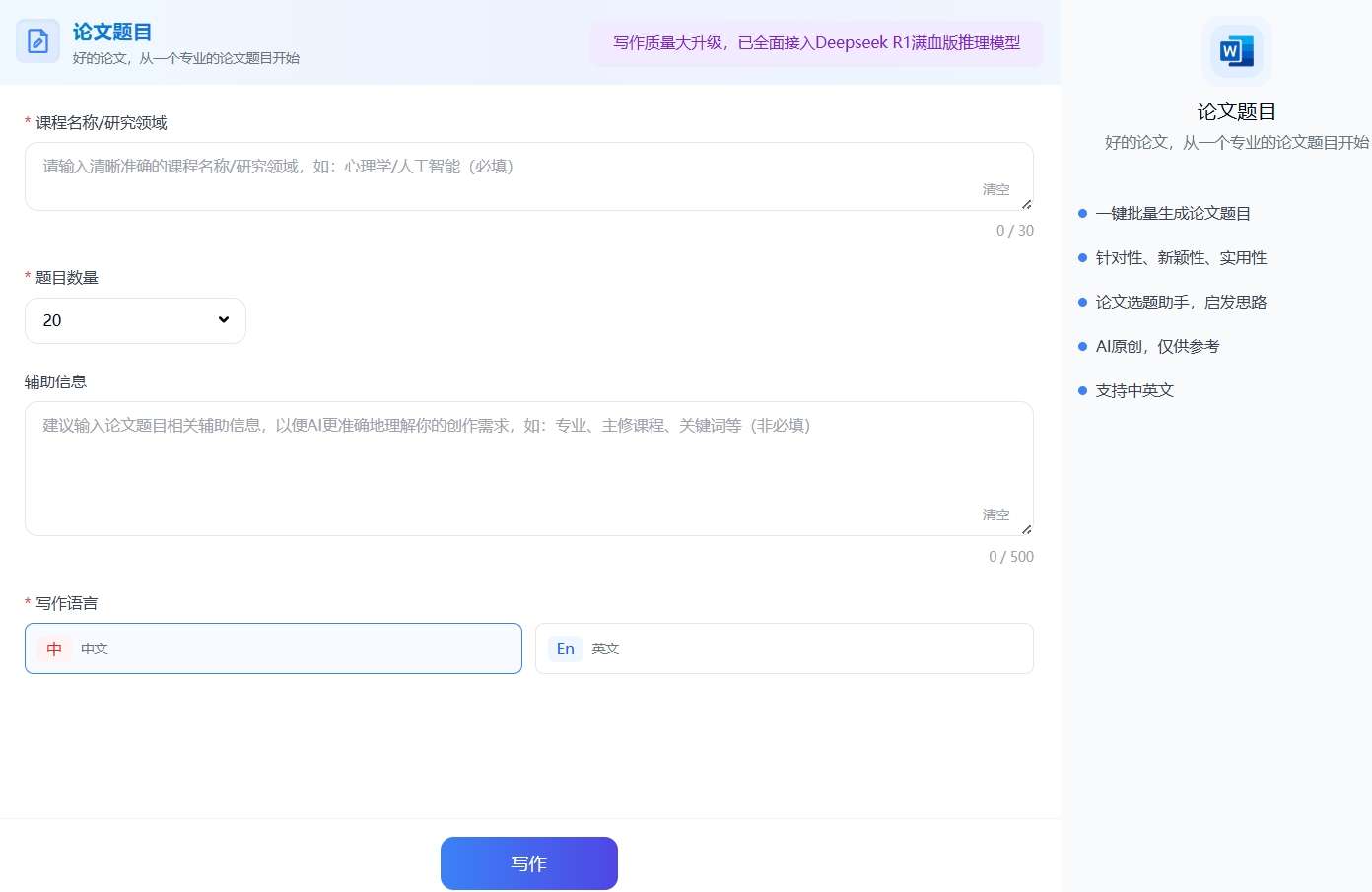Click the red 中 language icon
Screen dimensions: 1372x892
click(54, 649)
